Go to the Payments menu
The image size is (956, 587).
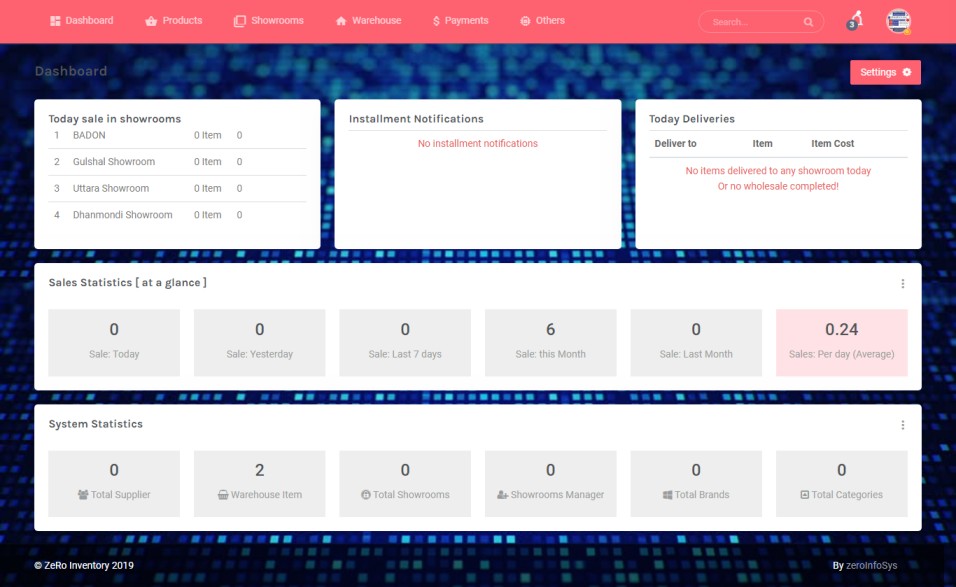(460, 21)
